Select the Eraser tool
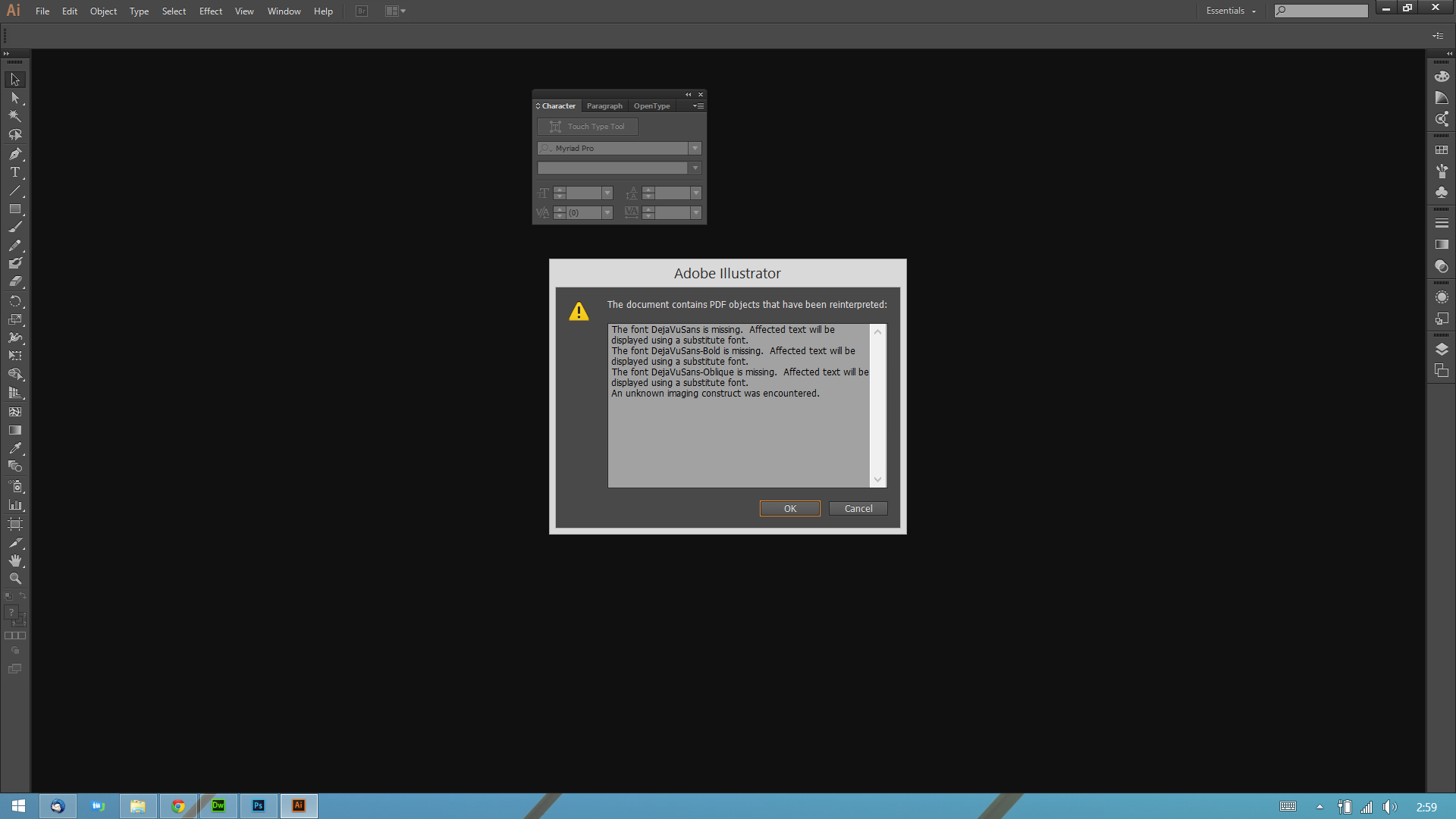Viewport: 1456px width, 819px height. 15,281
